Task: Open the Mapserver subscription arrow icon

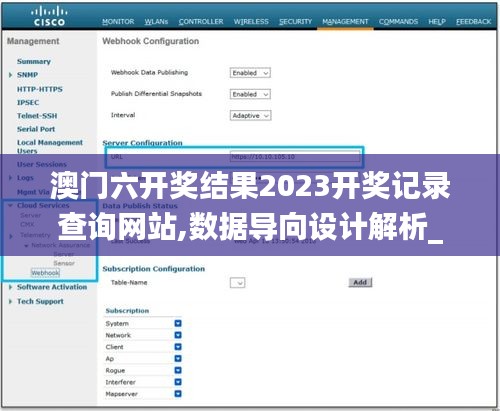Action: pos(178,394)
